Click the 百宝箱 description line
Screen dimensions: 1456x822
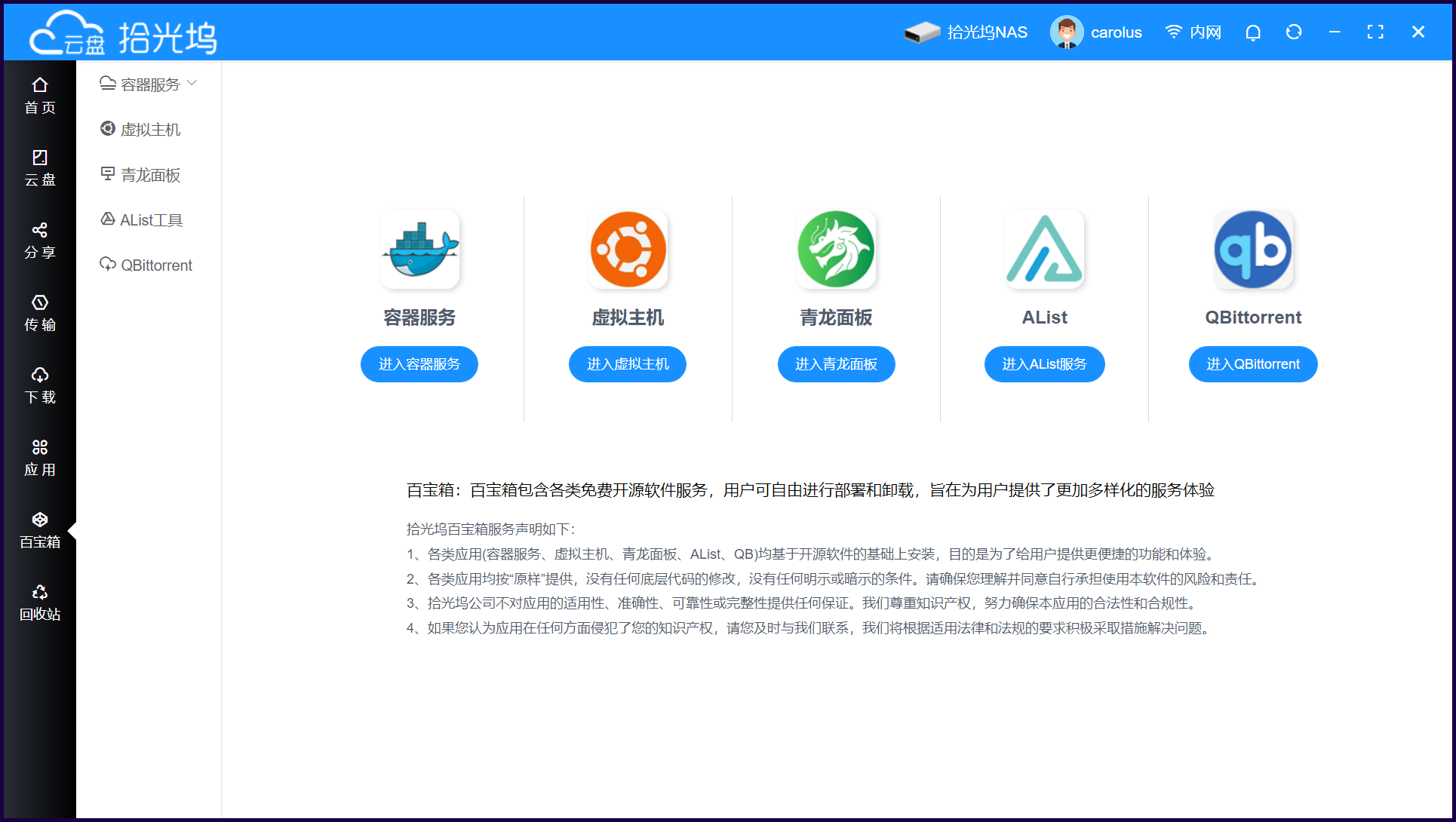pyautogui.click(x=811, y=490)
